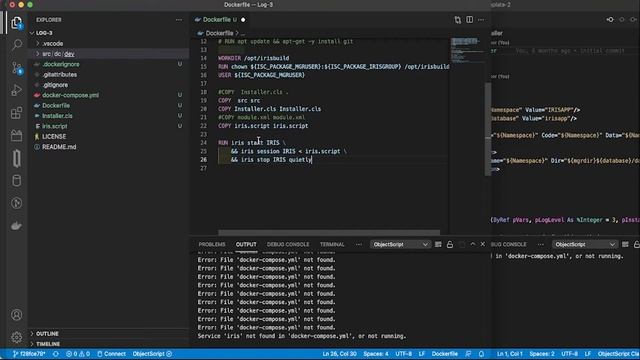Click LF end-of-line selector in left window
The height and width of the screenshot is (360, 640).
click(x=422, y=354)
